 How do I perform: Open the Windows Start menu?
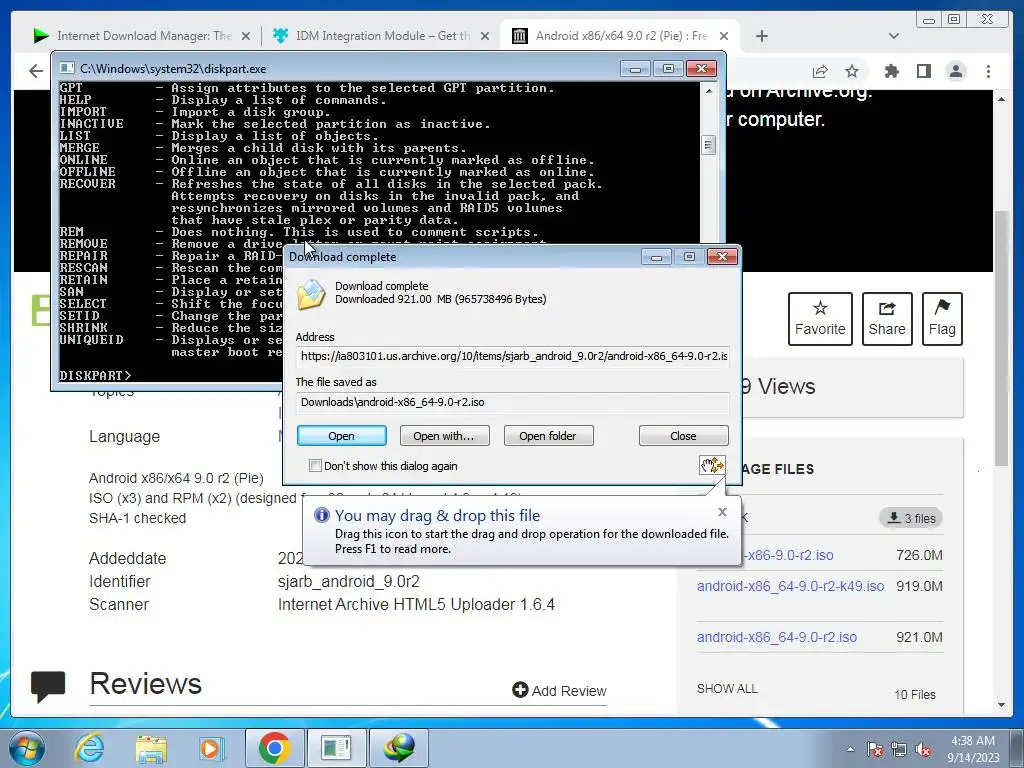(x=27, y=748)
